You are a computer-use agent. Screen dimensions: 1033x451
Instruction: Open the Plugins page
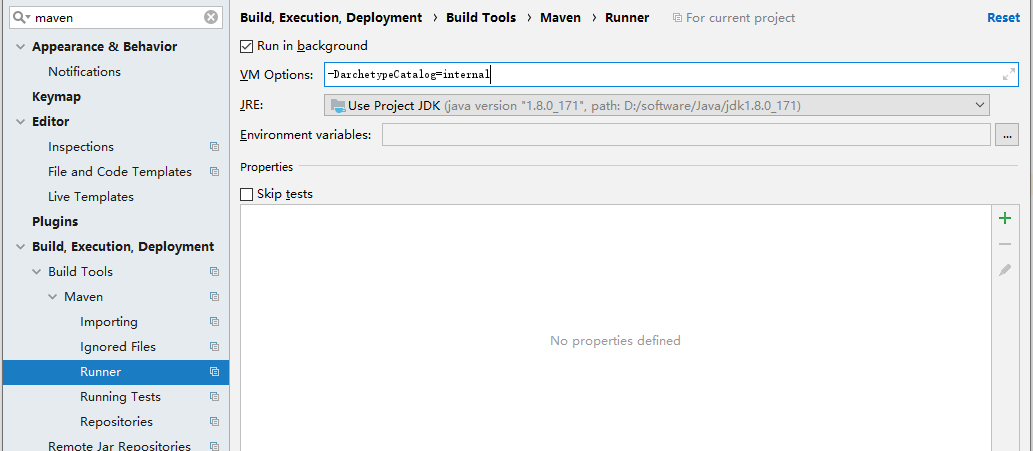click(x=55, y=222)
